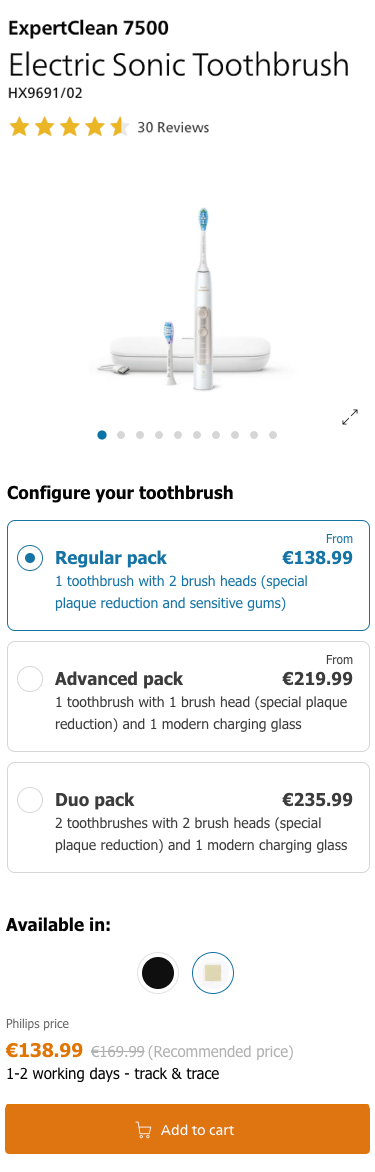375x1172 pixels.
Task: Click the Regular pack €138.99 price
Action: point(317,558)
